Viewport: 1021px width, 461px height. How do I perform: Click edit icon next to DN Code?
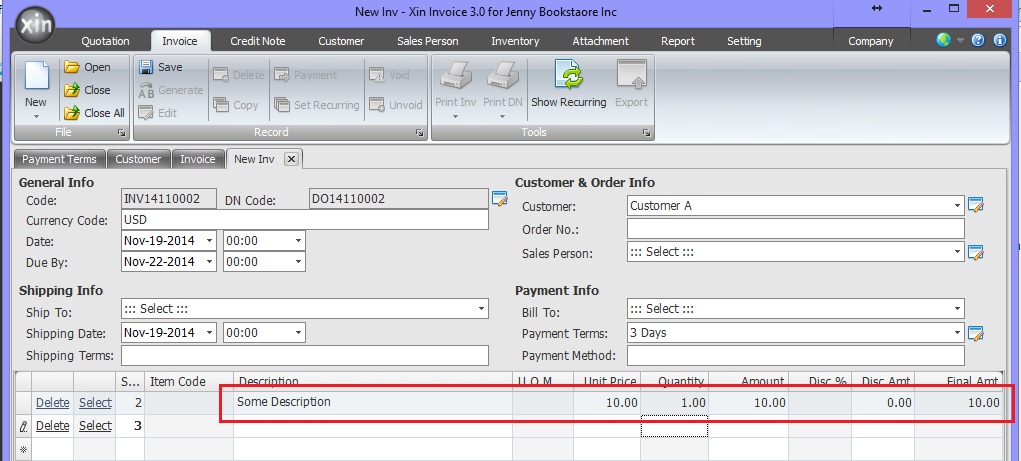point(499,199)
